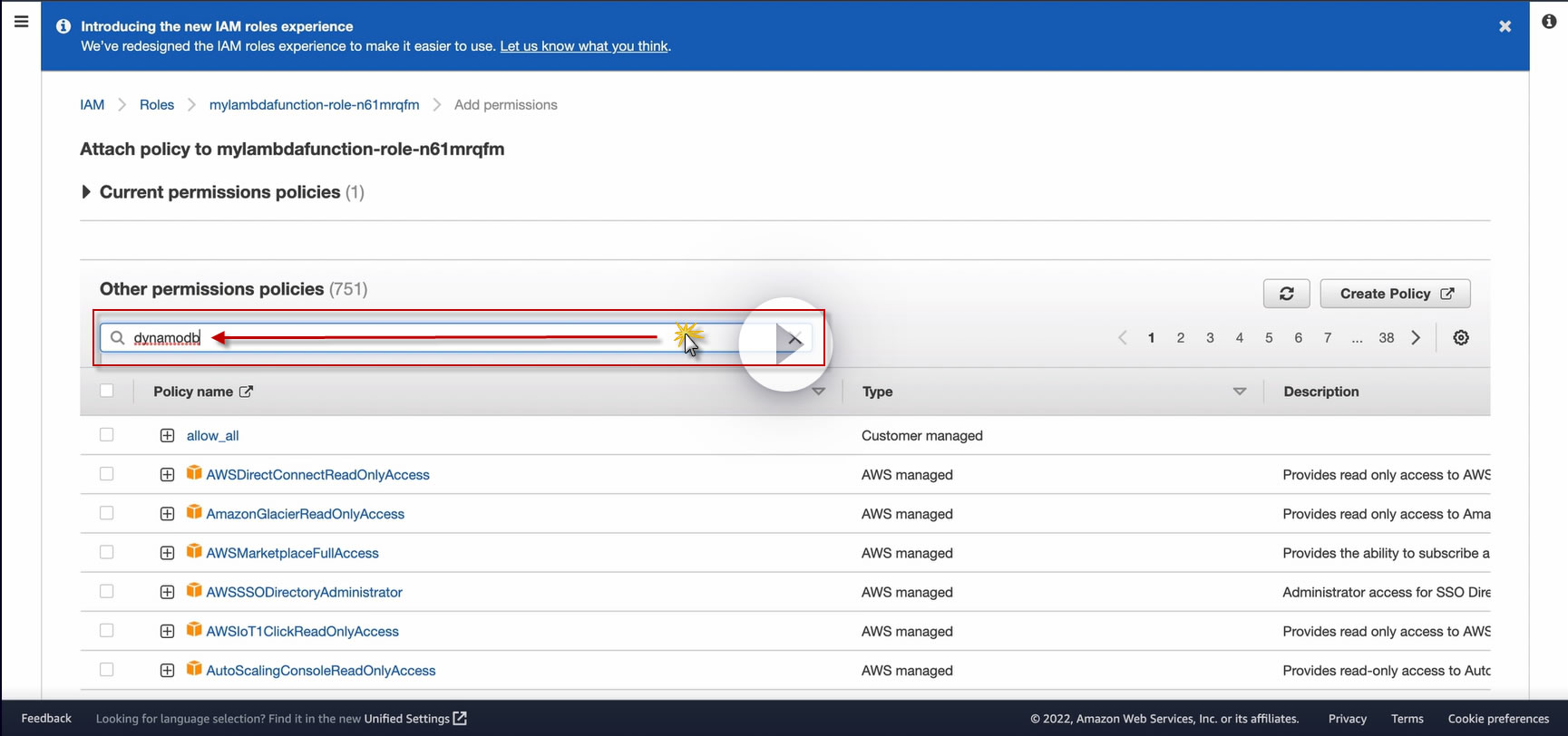
Task: Open the mylambdafunction-role-n61mrqfm breadcrumb link
Action: [x=315, y=105]
